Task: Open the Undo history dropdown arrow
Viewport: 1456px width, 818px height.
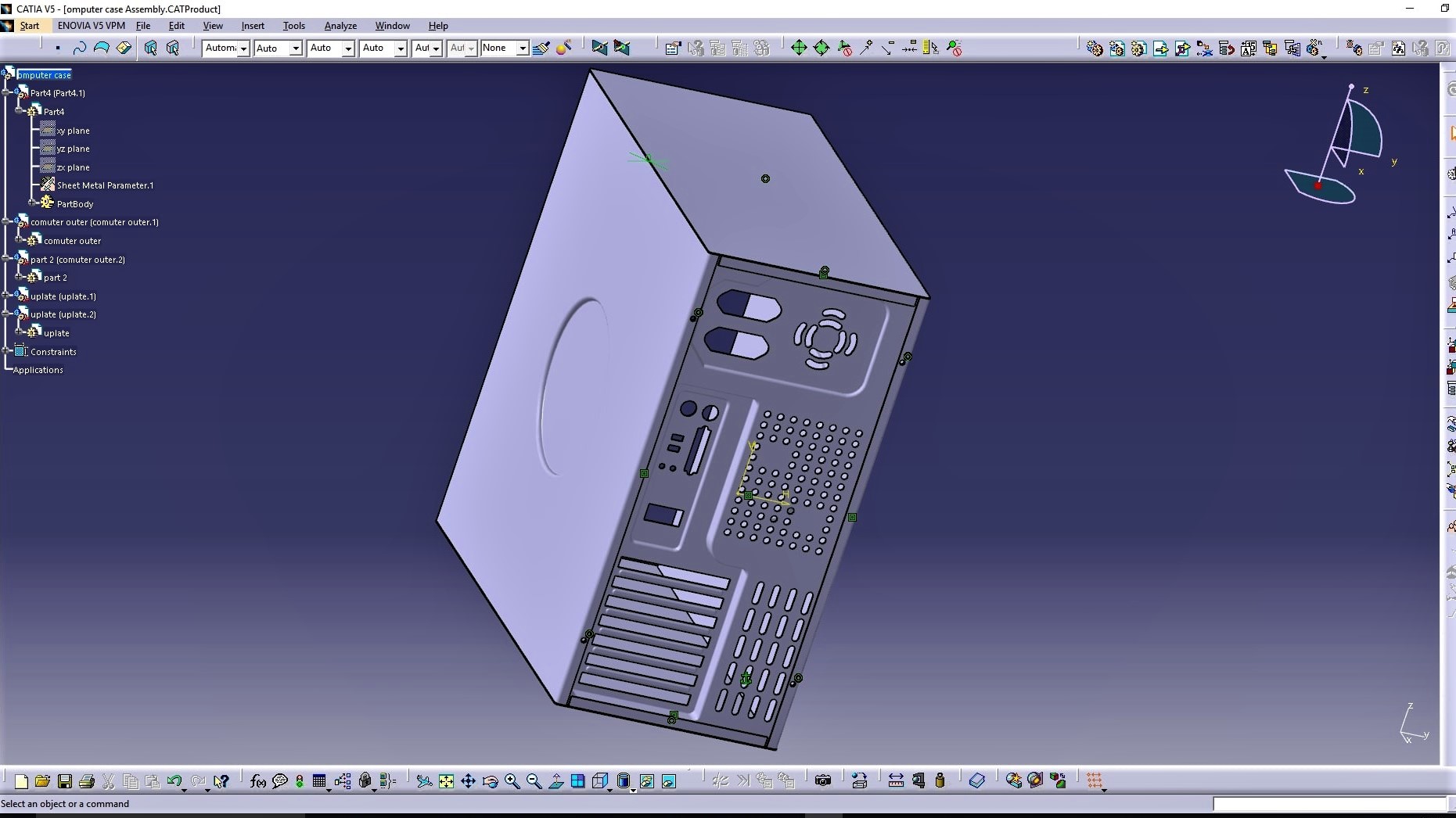Action: 184,790
